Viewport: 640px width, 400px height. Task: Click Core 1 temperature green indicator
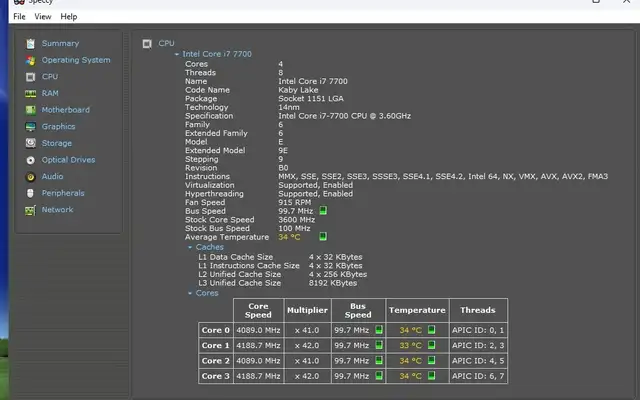(x=431, y=345)
